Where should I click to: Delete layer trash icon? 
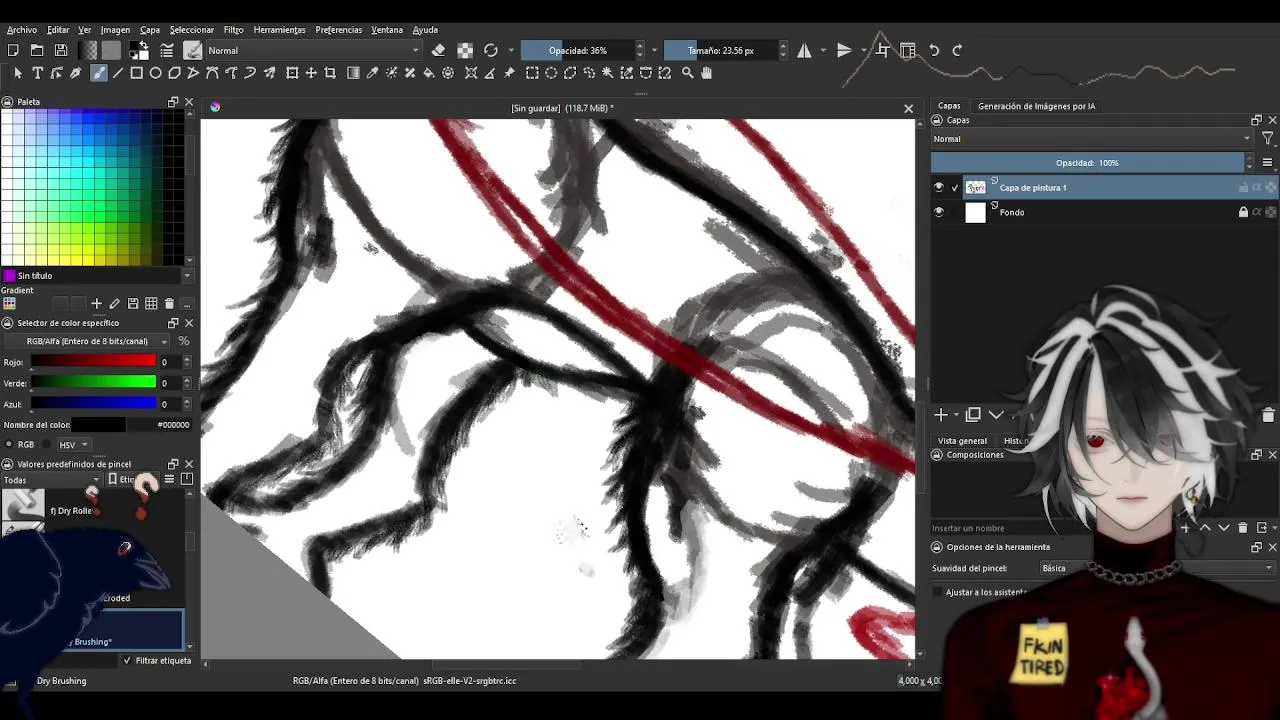(x=1268, y=415)
